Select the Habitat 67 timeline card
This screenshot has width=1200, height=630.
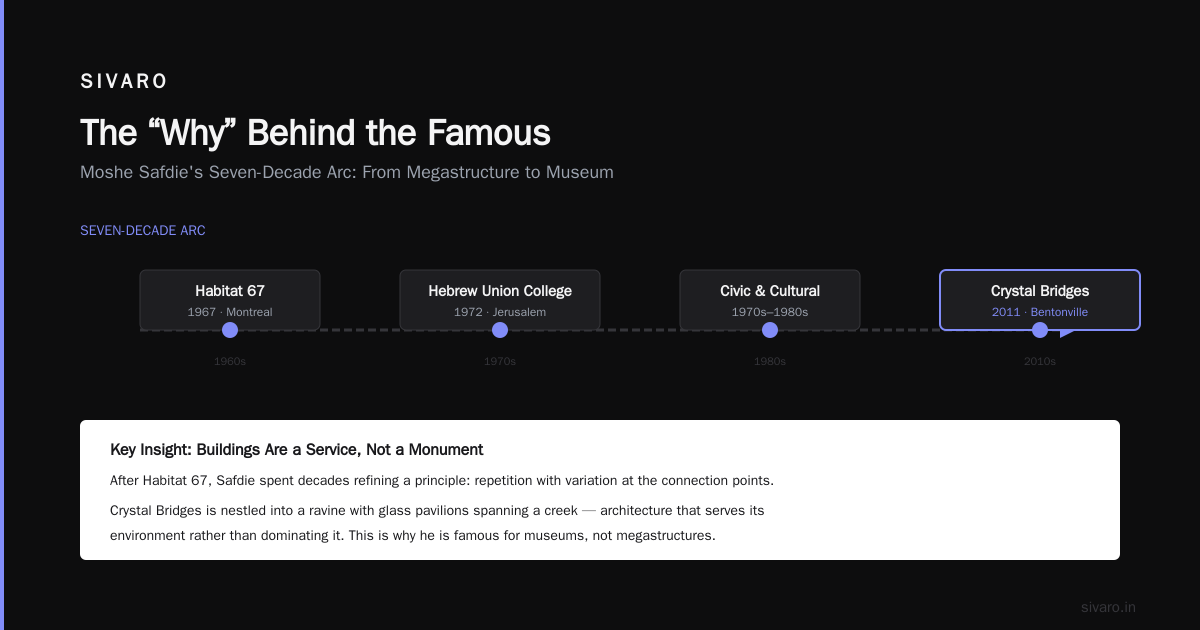click(230, 300)
